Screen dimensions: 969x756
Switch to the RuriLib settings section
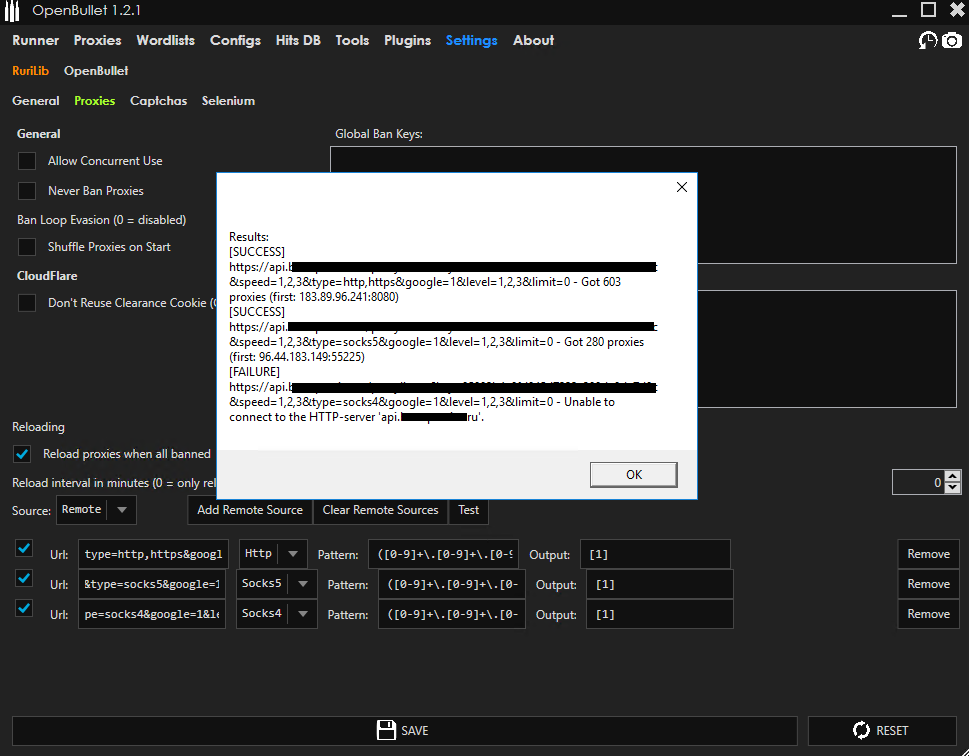[30, 70]
